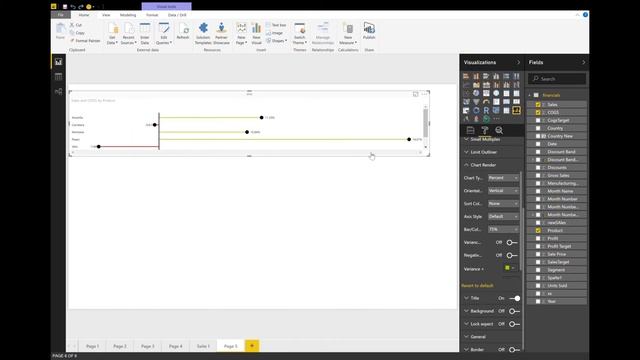Click the Get Data ribbon icon
640x360 pixels.
[x=112, y=33]
